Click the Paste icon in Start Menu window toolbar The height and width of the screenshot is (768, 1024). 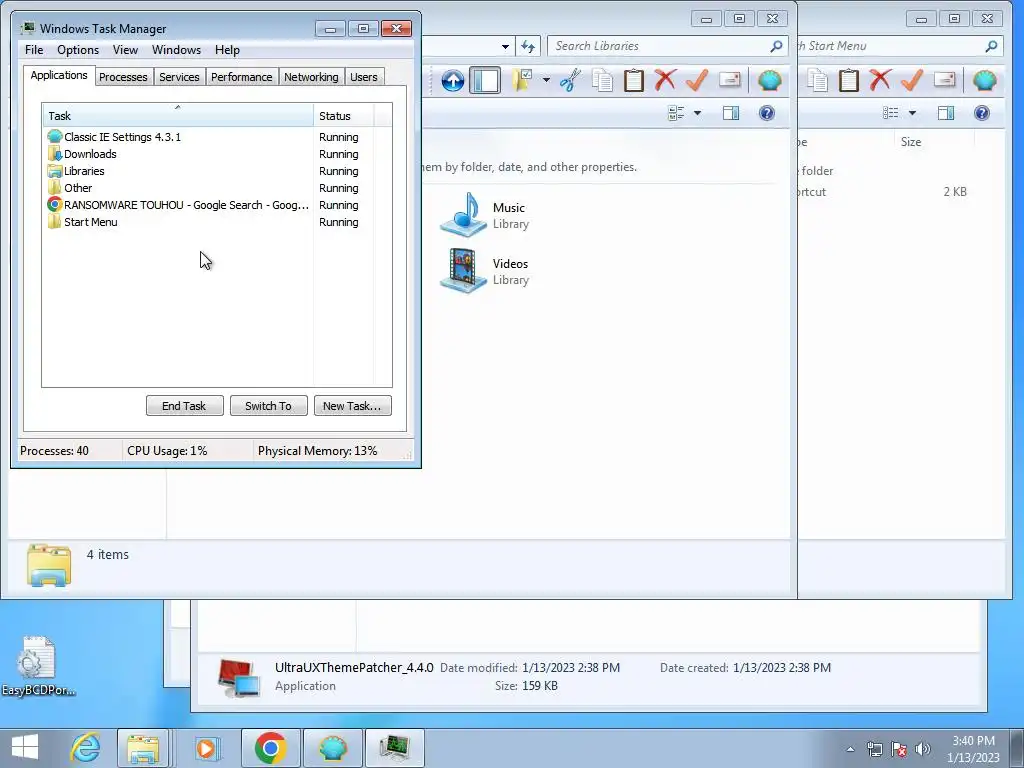(x=848, y=81)
